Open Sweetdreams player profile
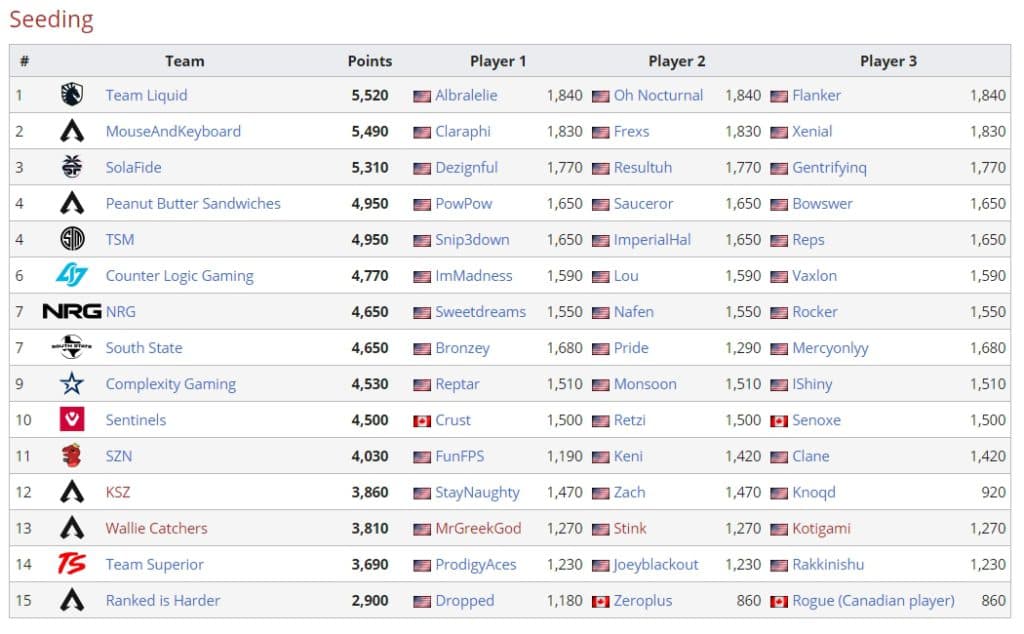1024x634 pixels. point(479,311)
